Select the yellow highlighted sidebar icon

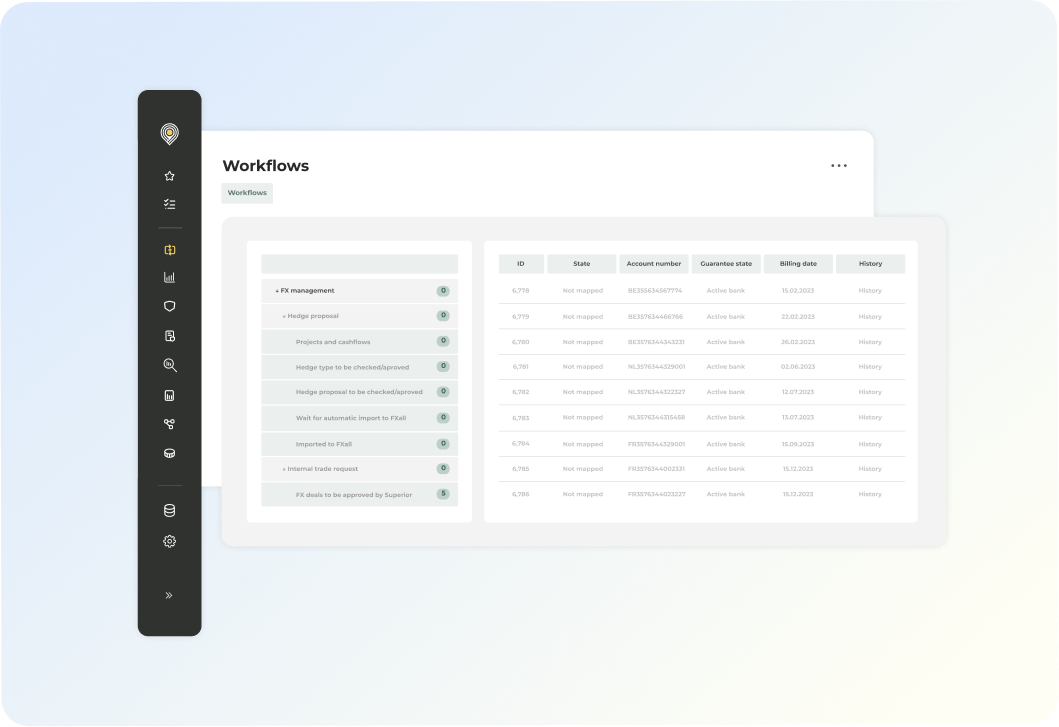coord(170,250)
